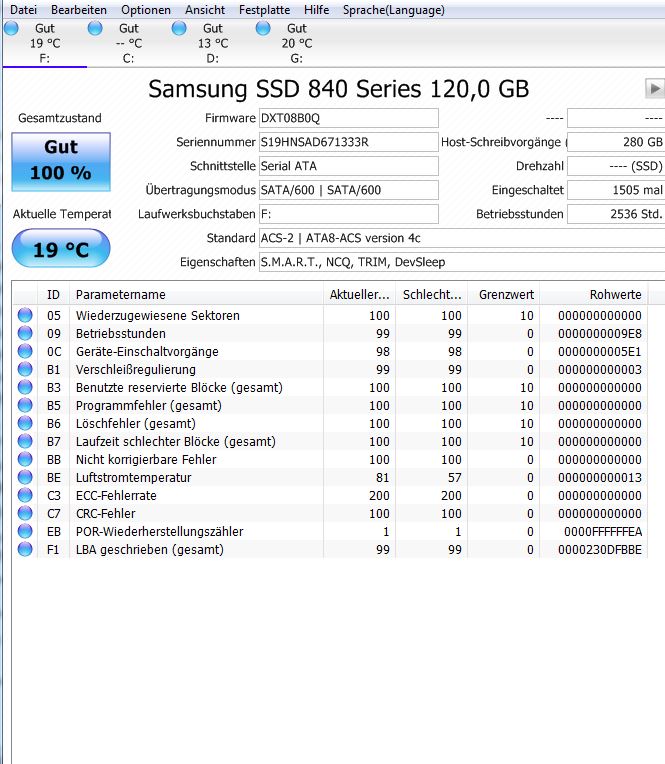Click the Eigenschaften field with S.M.A.R.T.
The width and height of the screenshot is (665, 764).
point(462,262)
